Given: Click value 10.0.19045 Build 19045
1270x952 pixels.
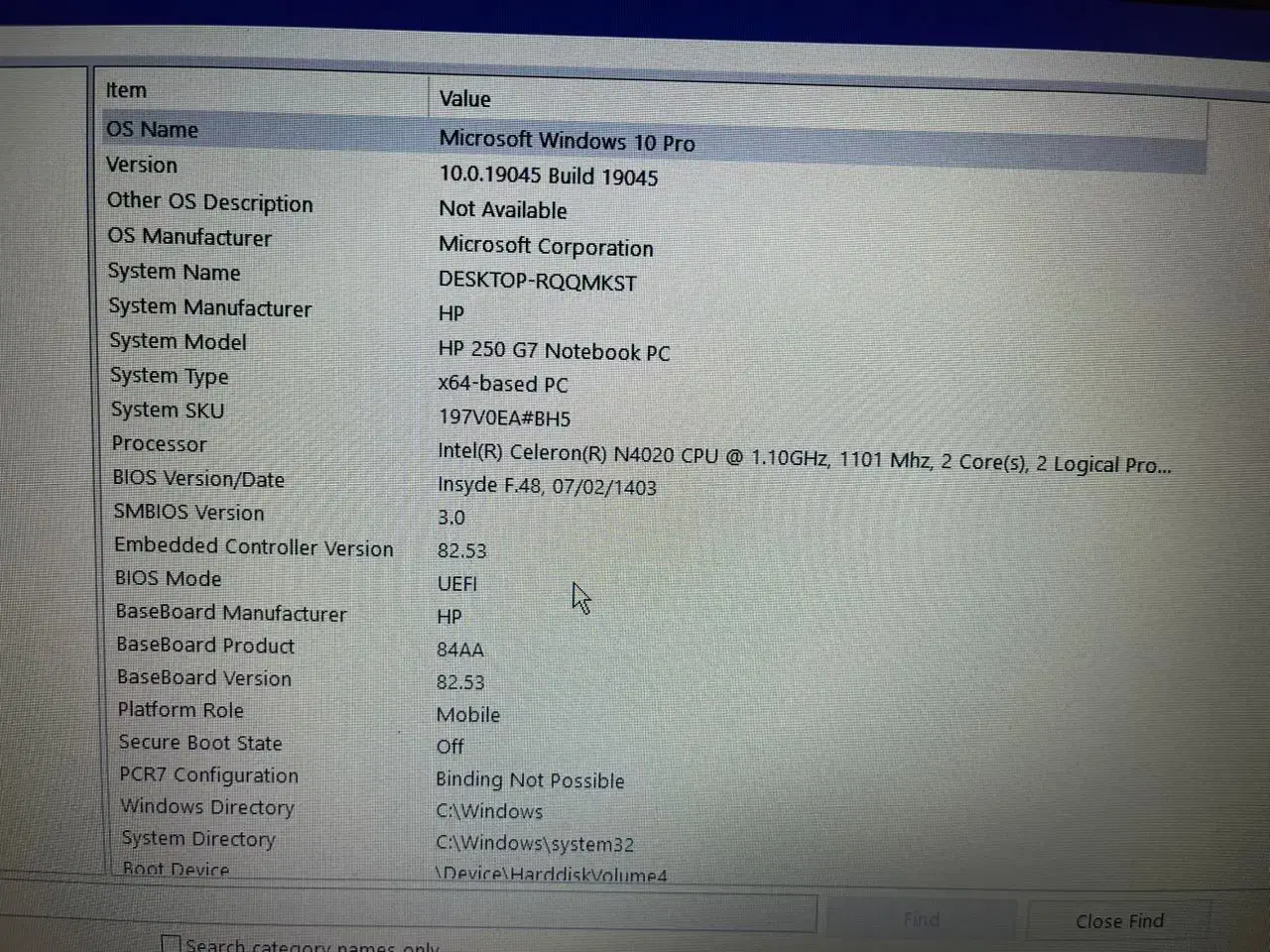Looking at the screenshot, I should 549,177.
